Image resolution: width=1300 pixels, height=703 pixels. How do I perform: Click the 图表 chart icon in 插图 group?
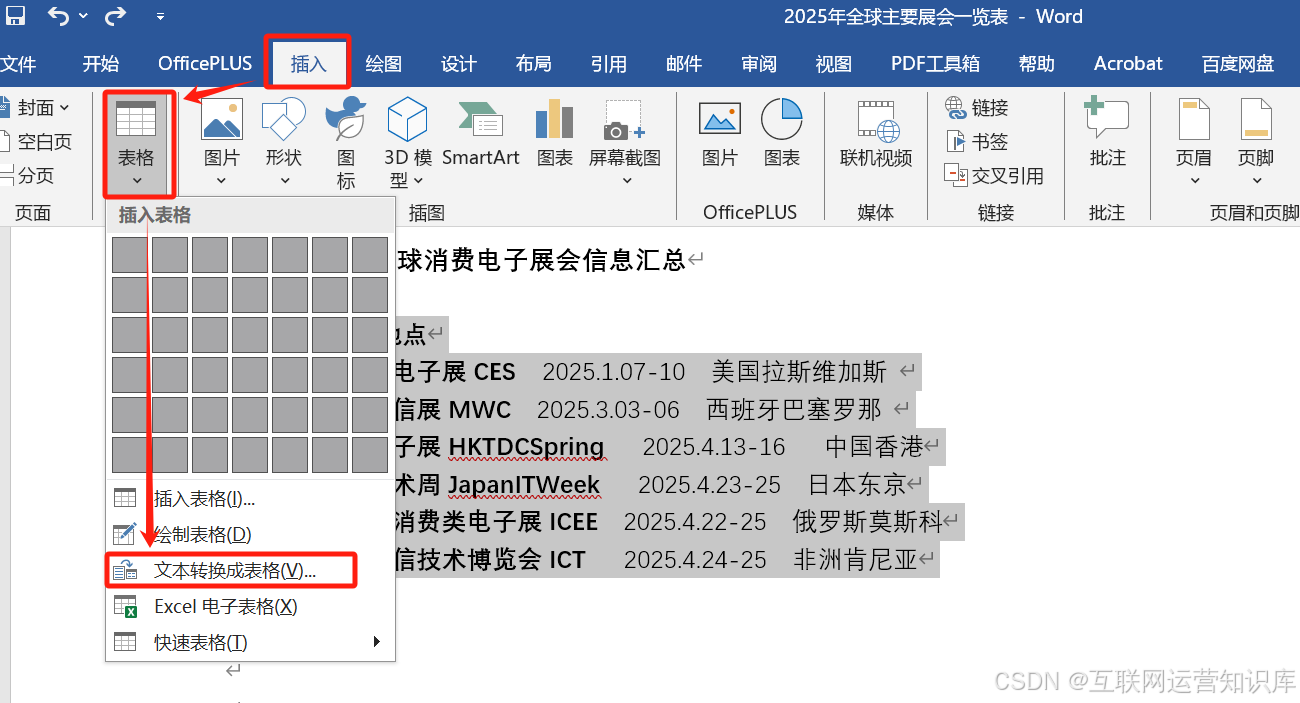[555, 120]
